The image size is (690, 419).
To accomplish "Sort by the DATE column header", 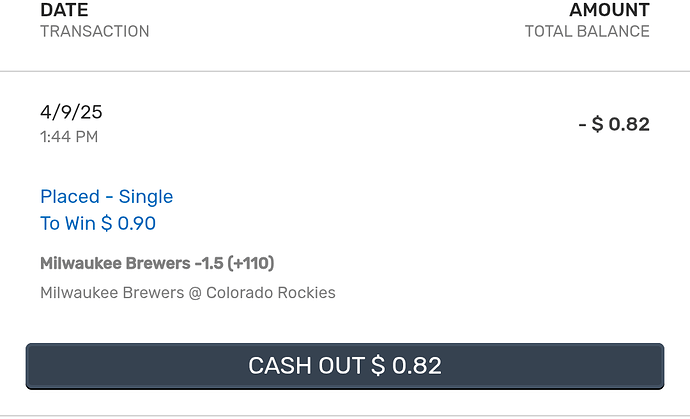I will (64, 10).
